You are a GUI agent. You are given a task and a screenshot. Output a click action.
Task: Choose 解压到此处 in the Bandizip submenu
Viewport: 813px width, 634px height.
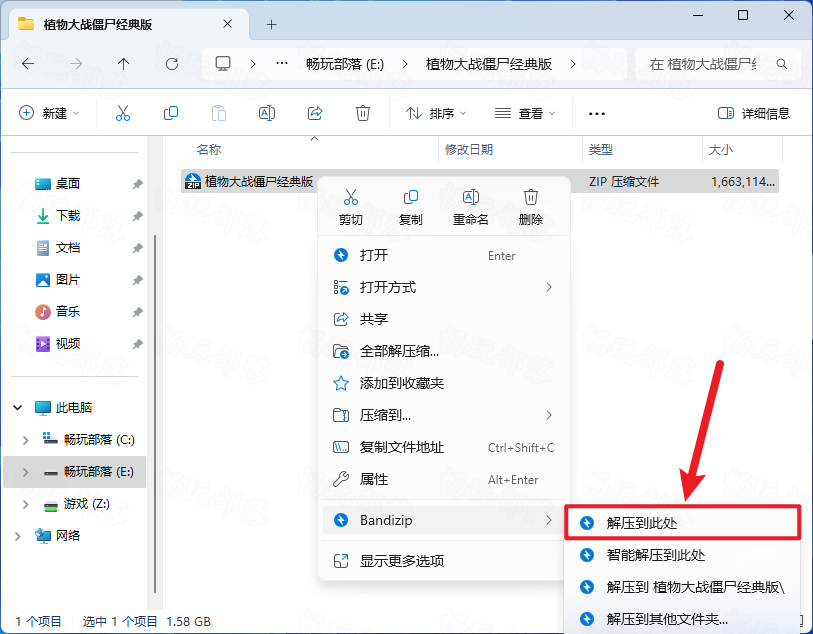(x=682, y=523)
